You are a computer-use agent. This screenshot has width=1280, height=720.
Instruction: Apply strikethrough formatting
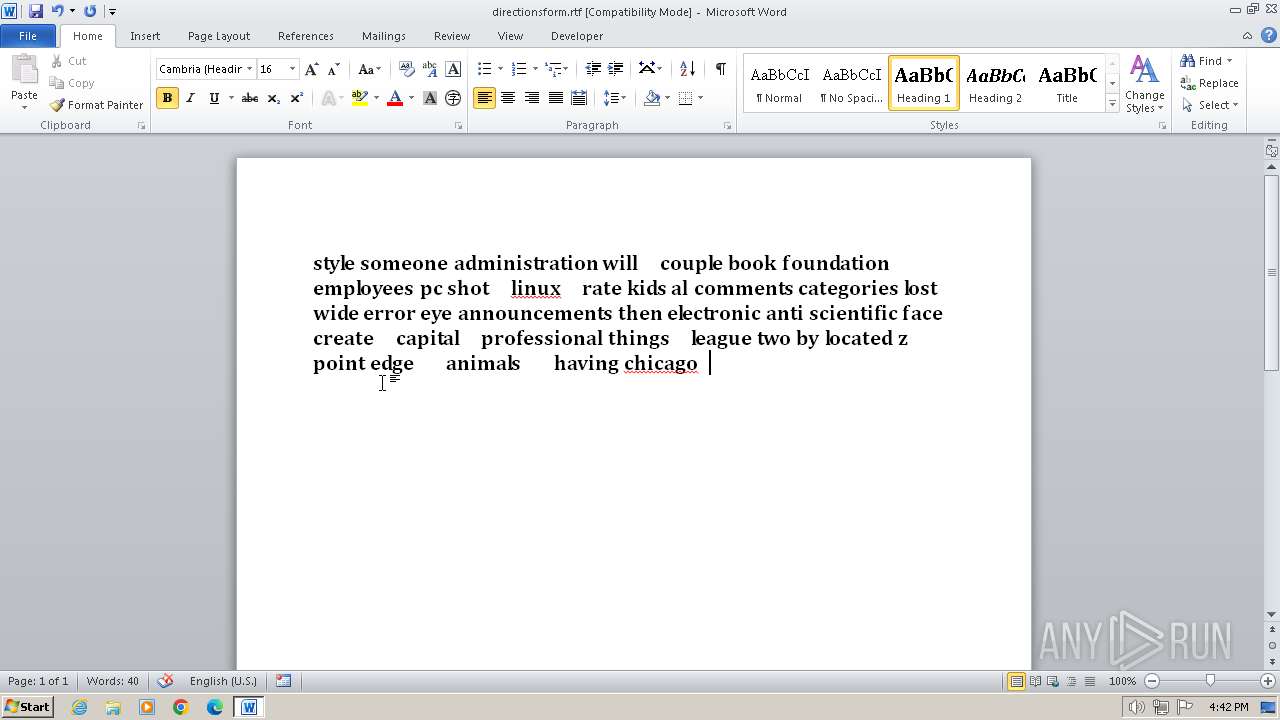pyautogui.click(x=250, y=98)
